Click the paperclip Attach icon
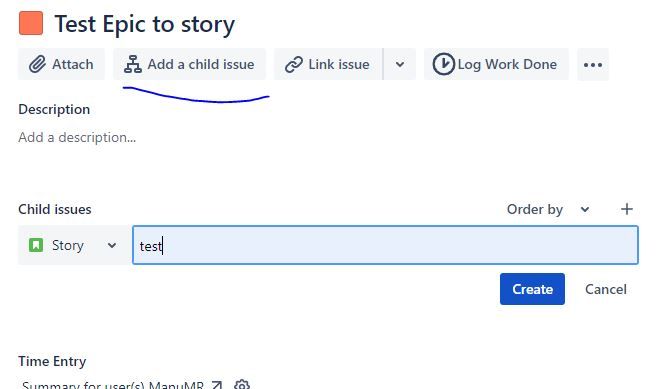Screen dimensions: 662x389 [x=37, y=64]
